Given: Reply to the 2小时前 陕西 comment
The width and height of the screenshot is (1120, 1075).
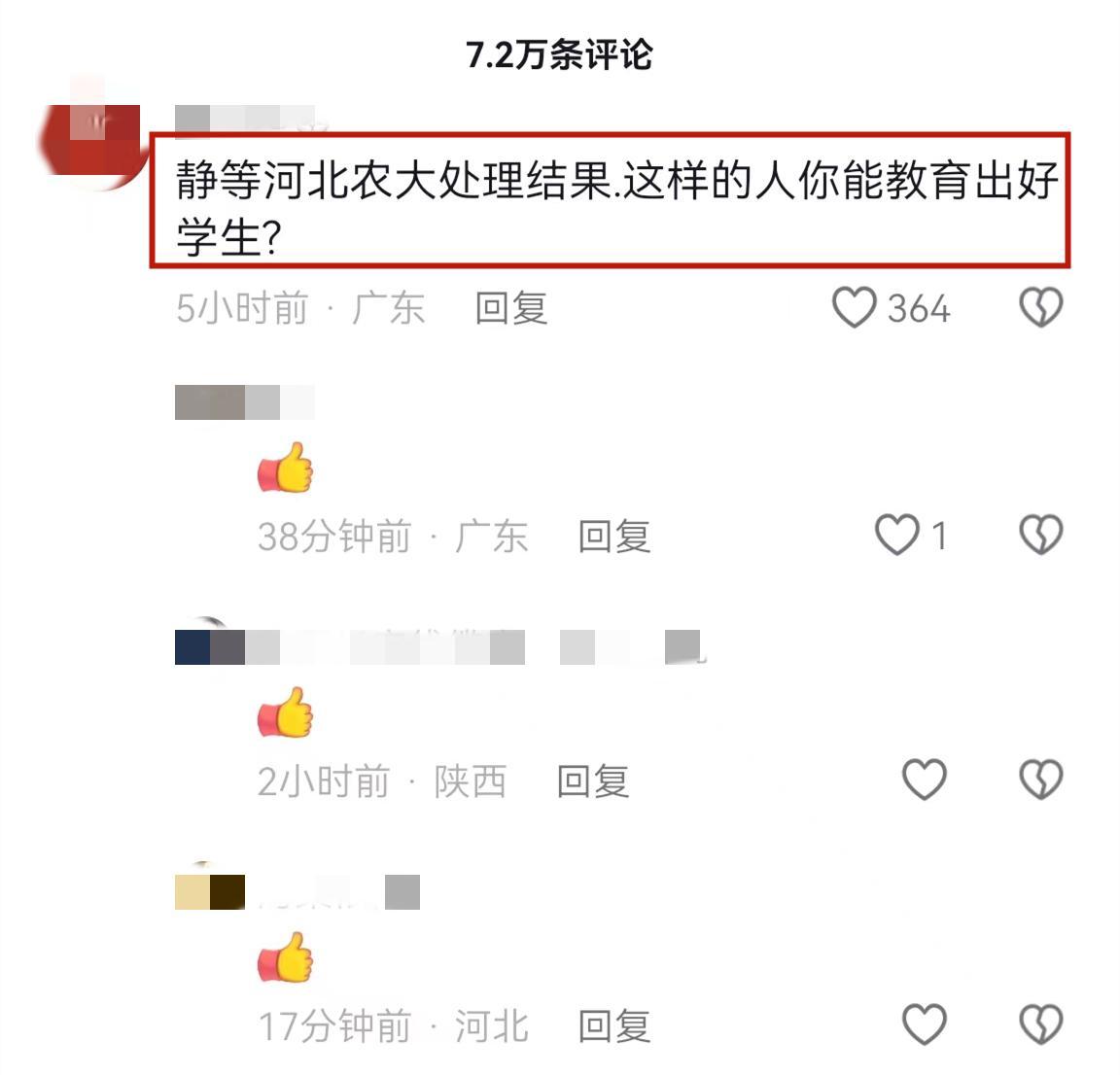Looking at the screenshot, I should tap(593, 780).
